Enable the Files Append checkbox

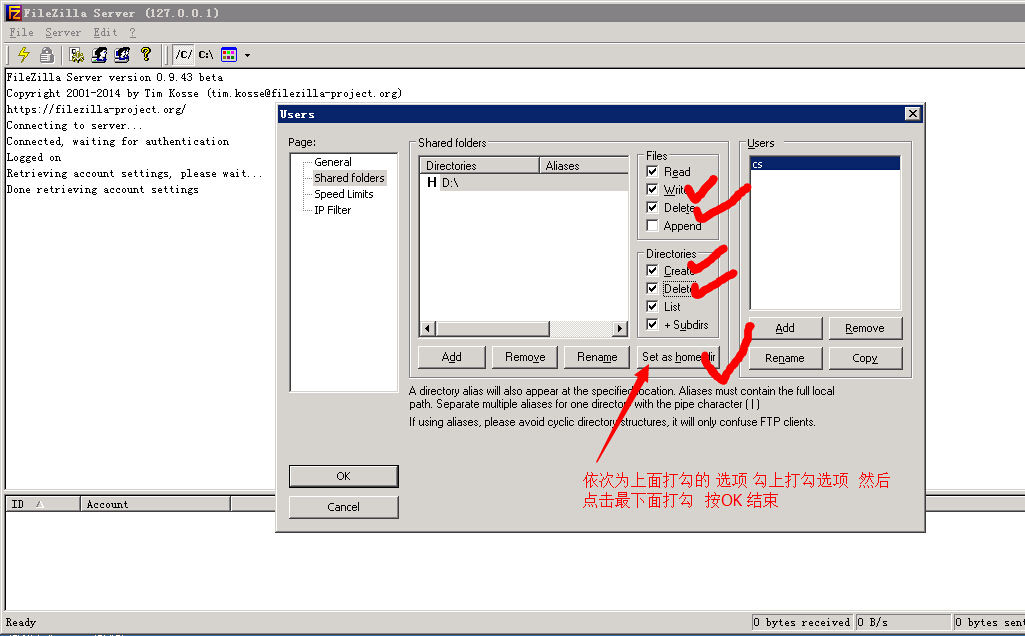652,226
